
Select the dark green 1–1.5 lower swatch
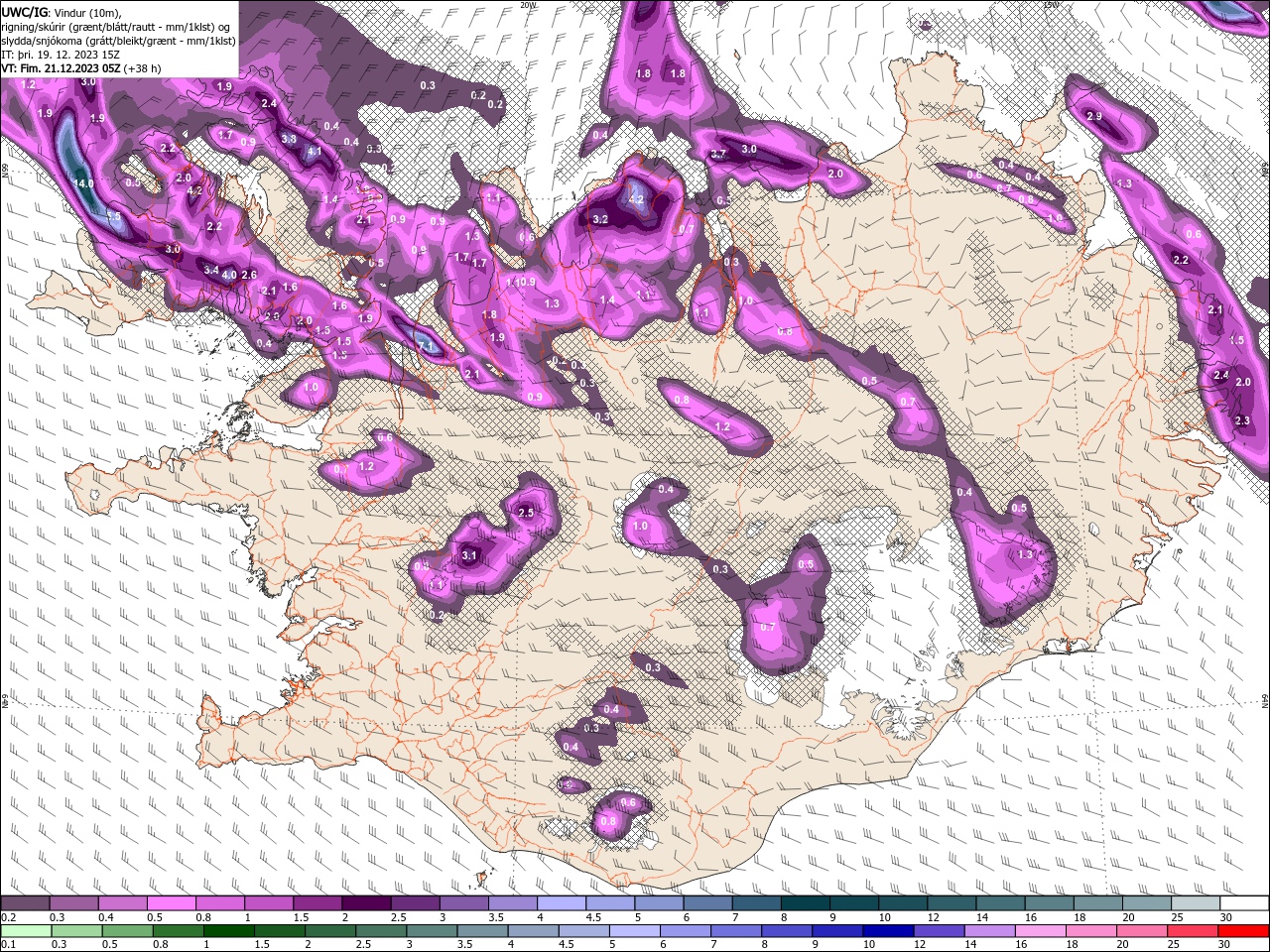(229, 930)
